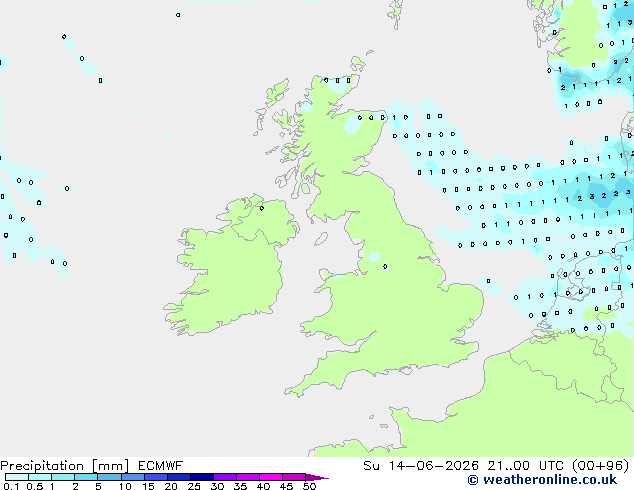Click the '0.1' label under the legend
The image size is (634, 490).
(x=11, y=486)
